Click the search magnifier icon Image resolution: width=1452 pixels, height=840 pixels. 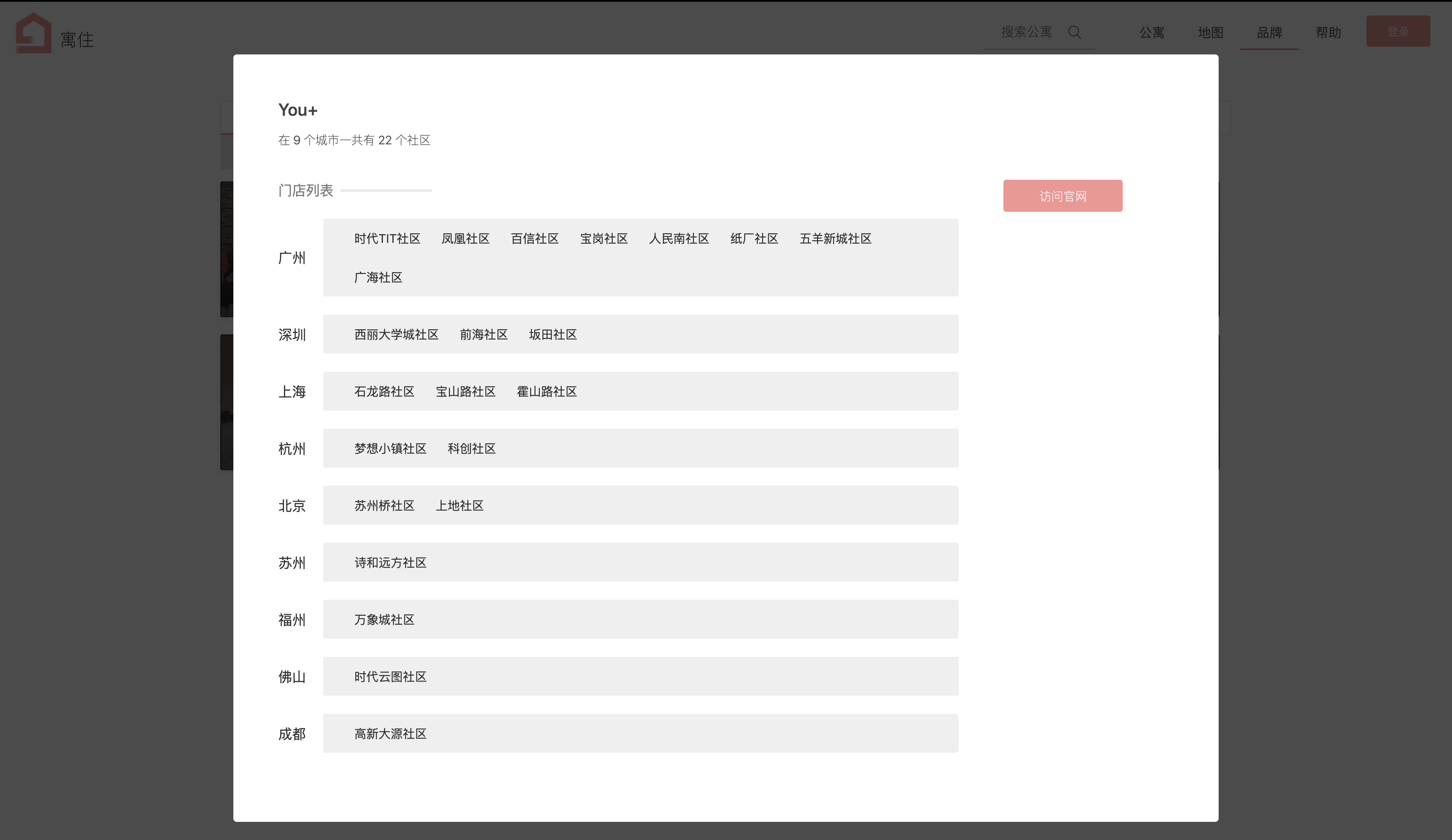coord(1075,32)
